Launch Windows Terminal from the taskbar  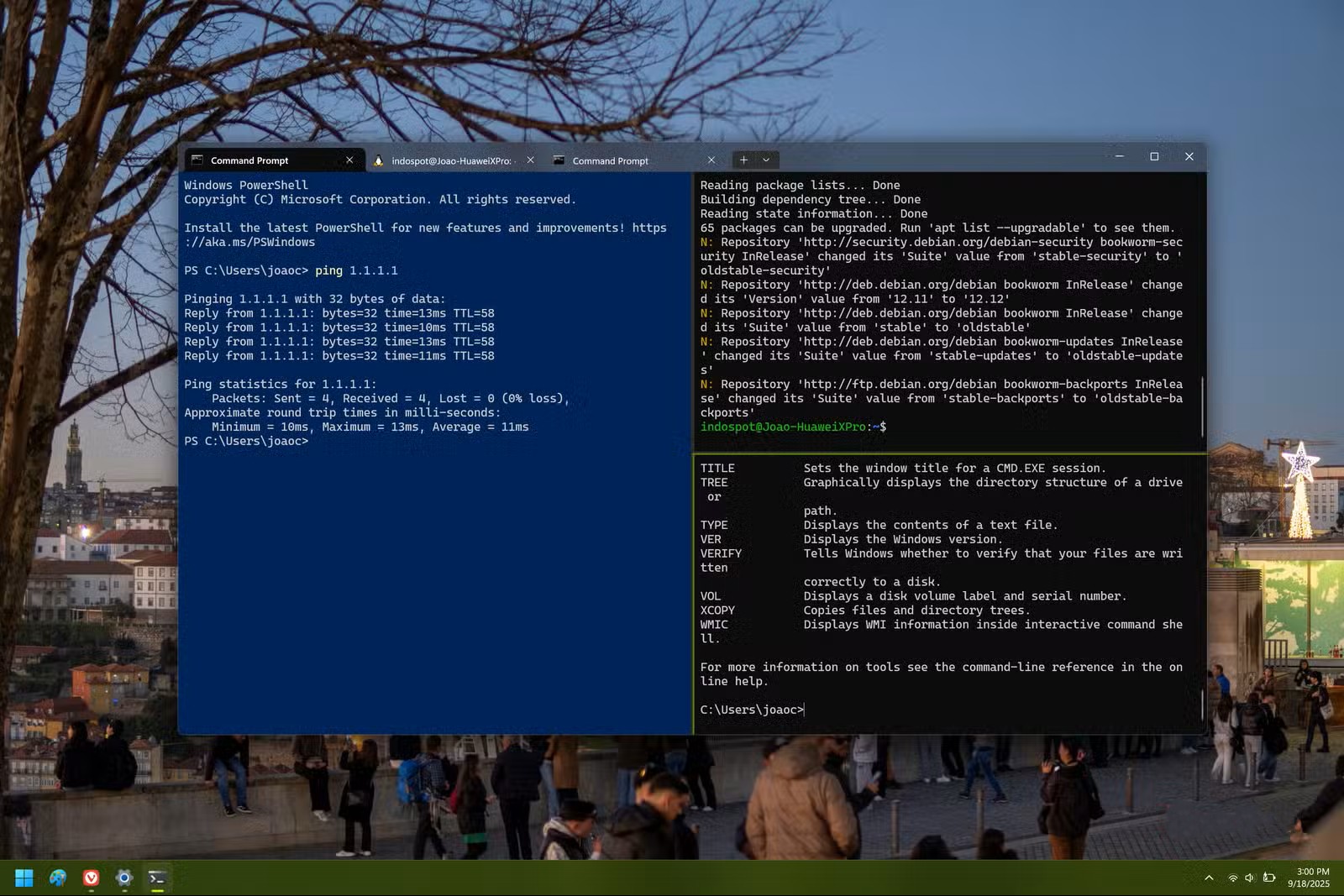coord(157,878)
